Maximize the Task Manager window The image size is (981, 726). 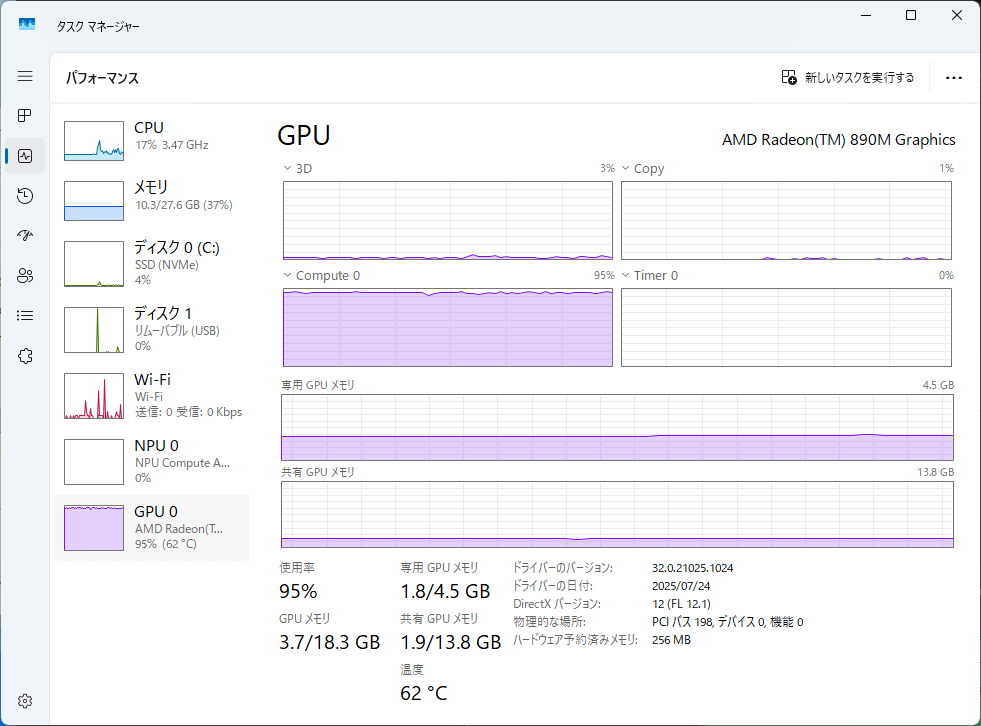coord(911,16)
